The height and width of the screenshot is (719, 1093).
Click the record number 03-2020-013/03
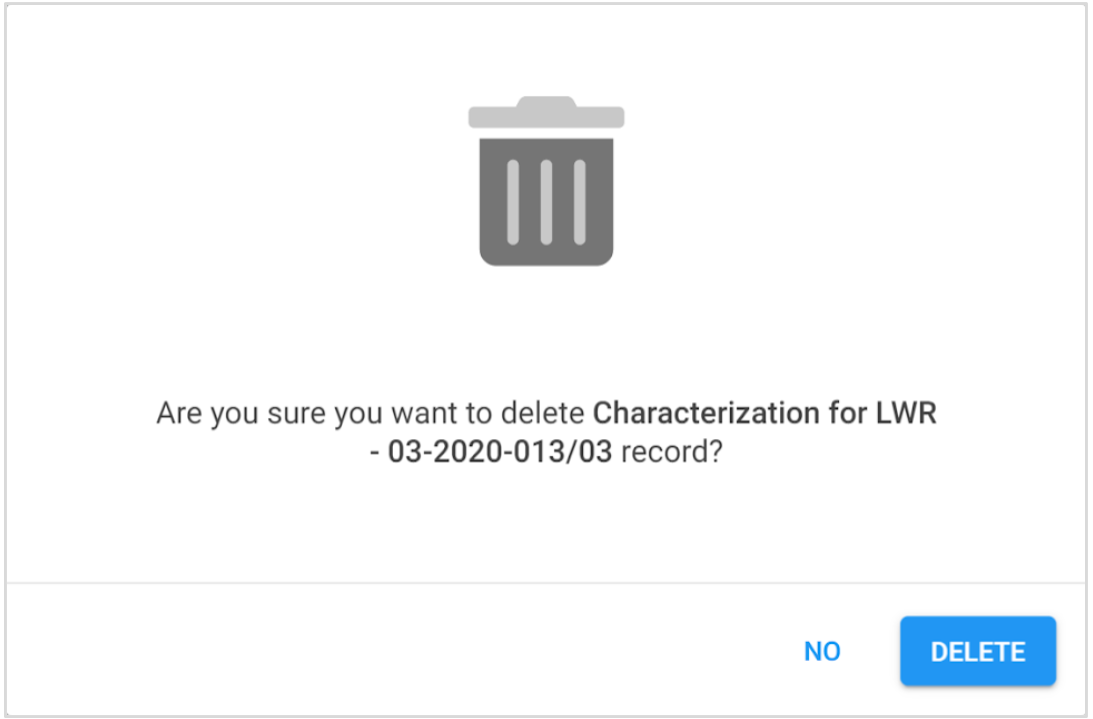500,452
